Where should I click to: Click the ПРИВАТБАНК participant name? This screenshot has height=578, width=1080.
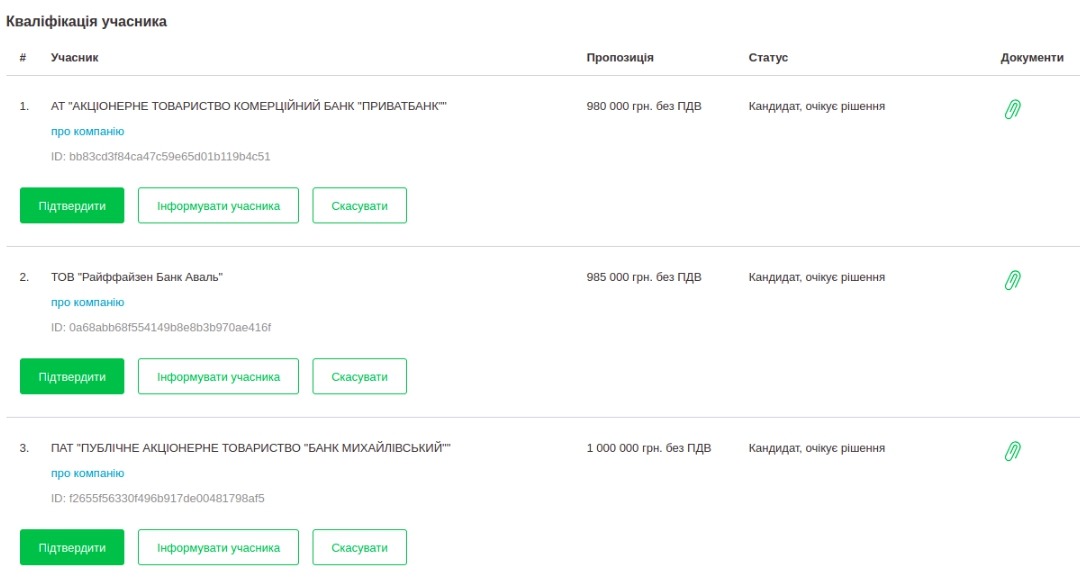[248, 106]
